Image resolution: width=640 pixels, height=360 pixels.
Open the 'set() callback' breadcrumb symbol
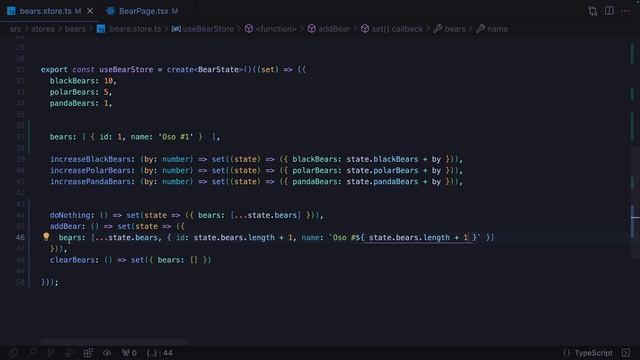pos(392,29)
